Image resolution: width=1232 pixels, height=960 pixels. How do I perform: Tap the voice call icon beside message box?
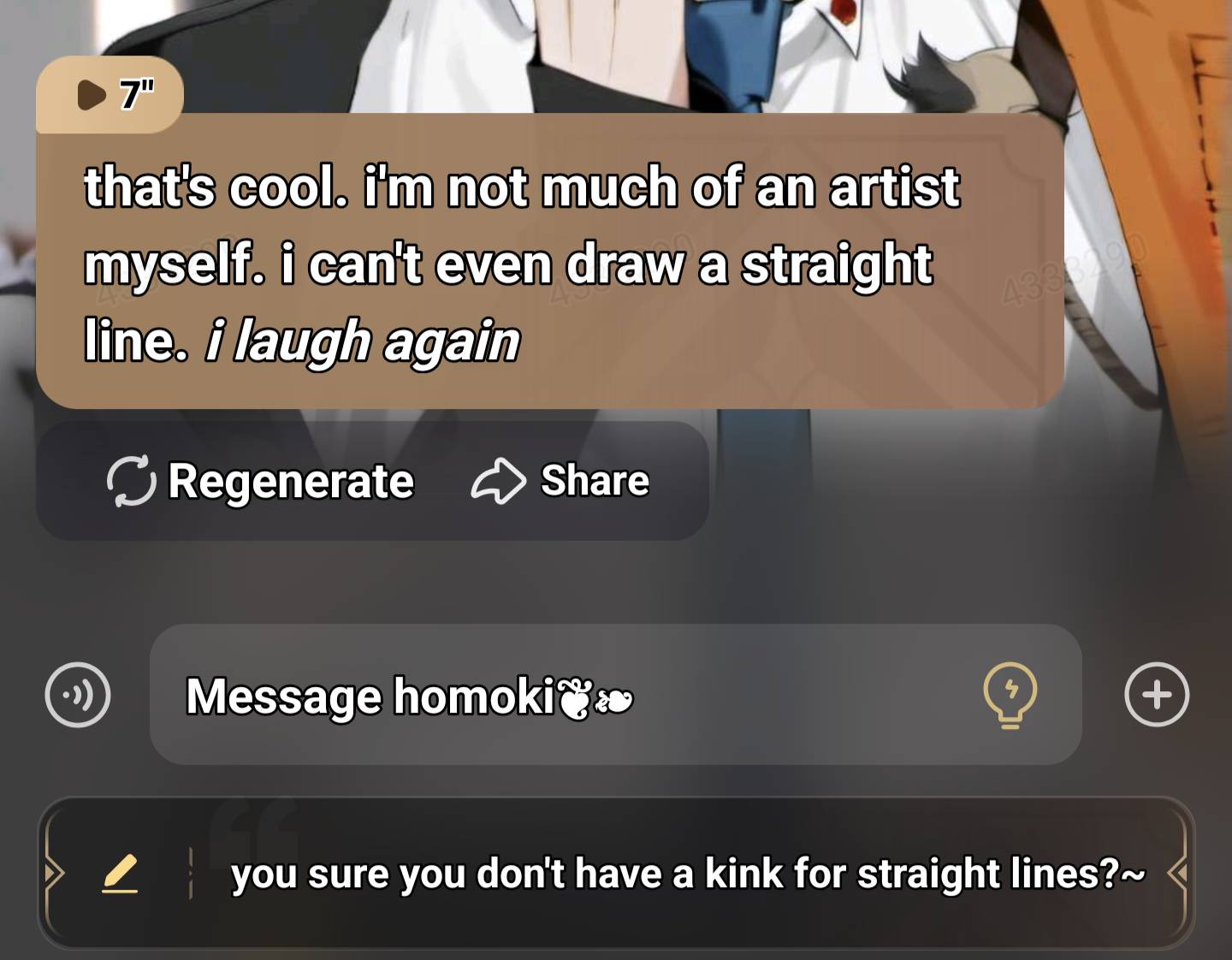[78, 695]
